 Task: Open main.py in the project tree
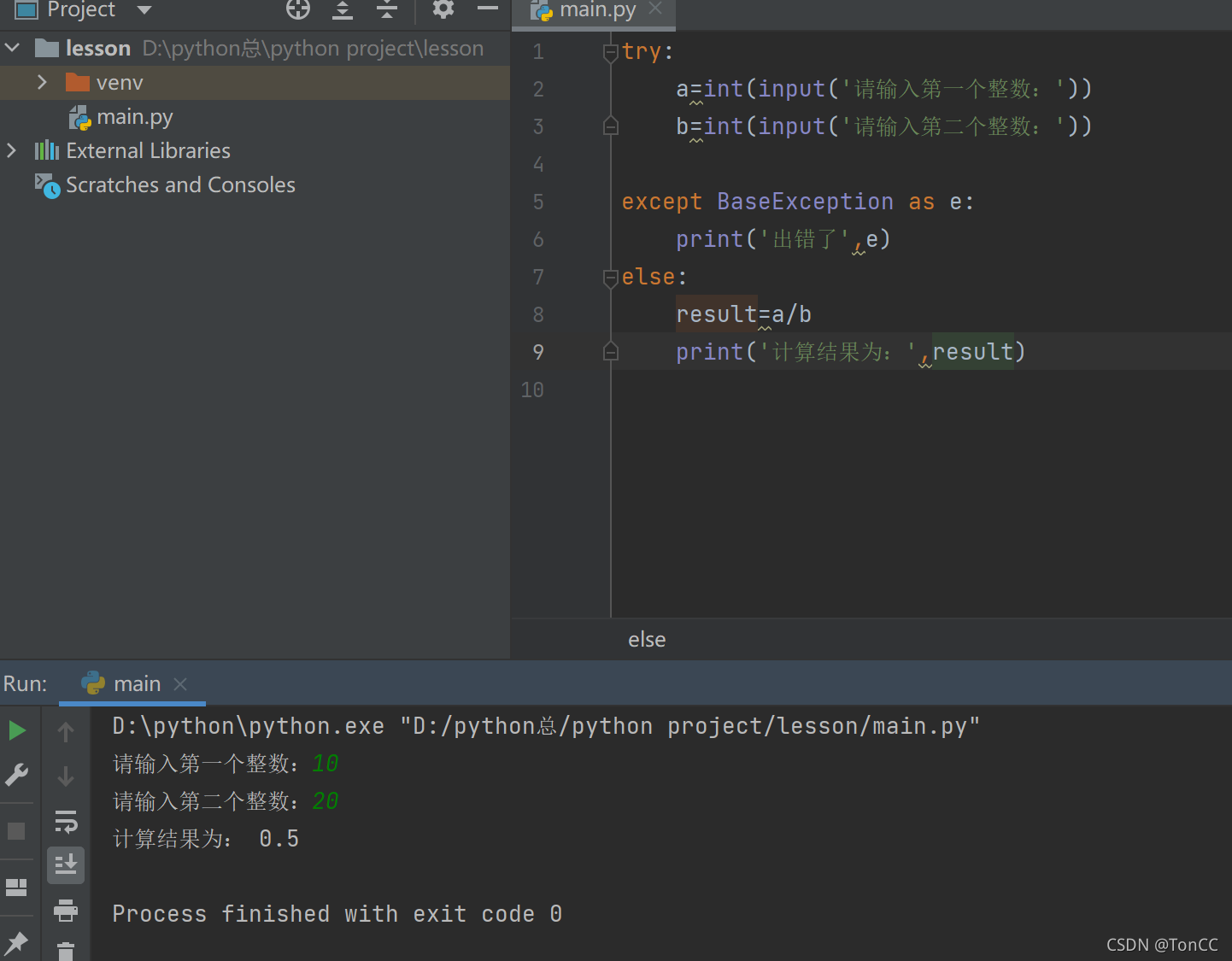point(134,116)
